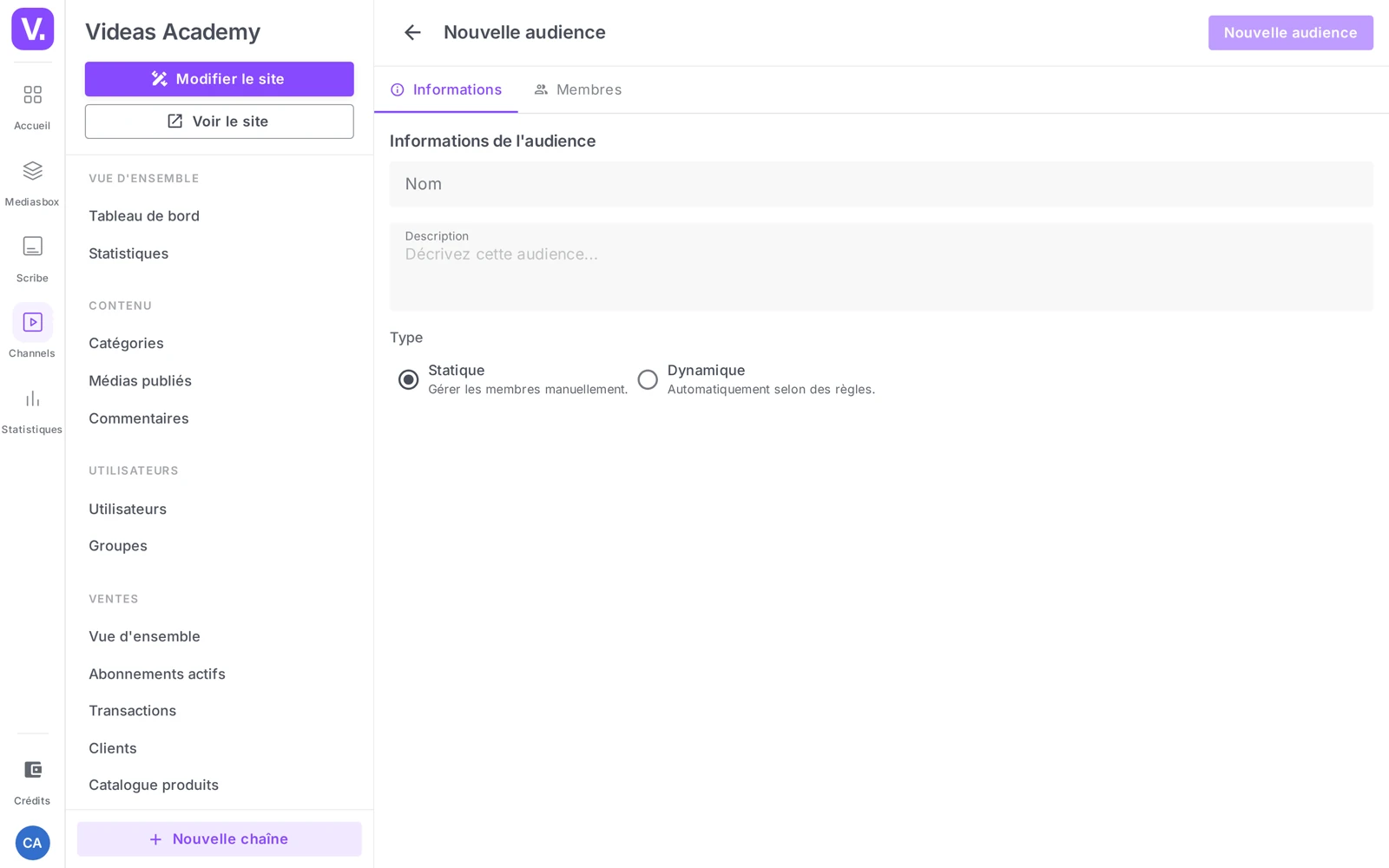1389x868 pixels.
Task: Select the Dynamique radio button
Action: (648, 379)
